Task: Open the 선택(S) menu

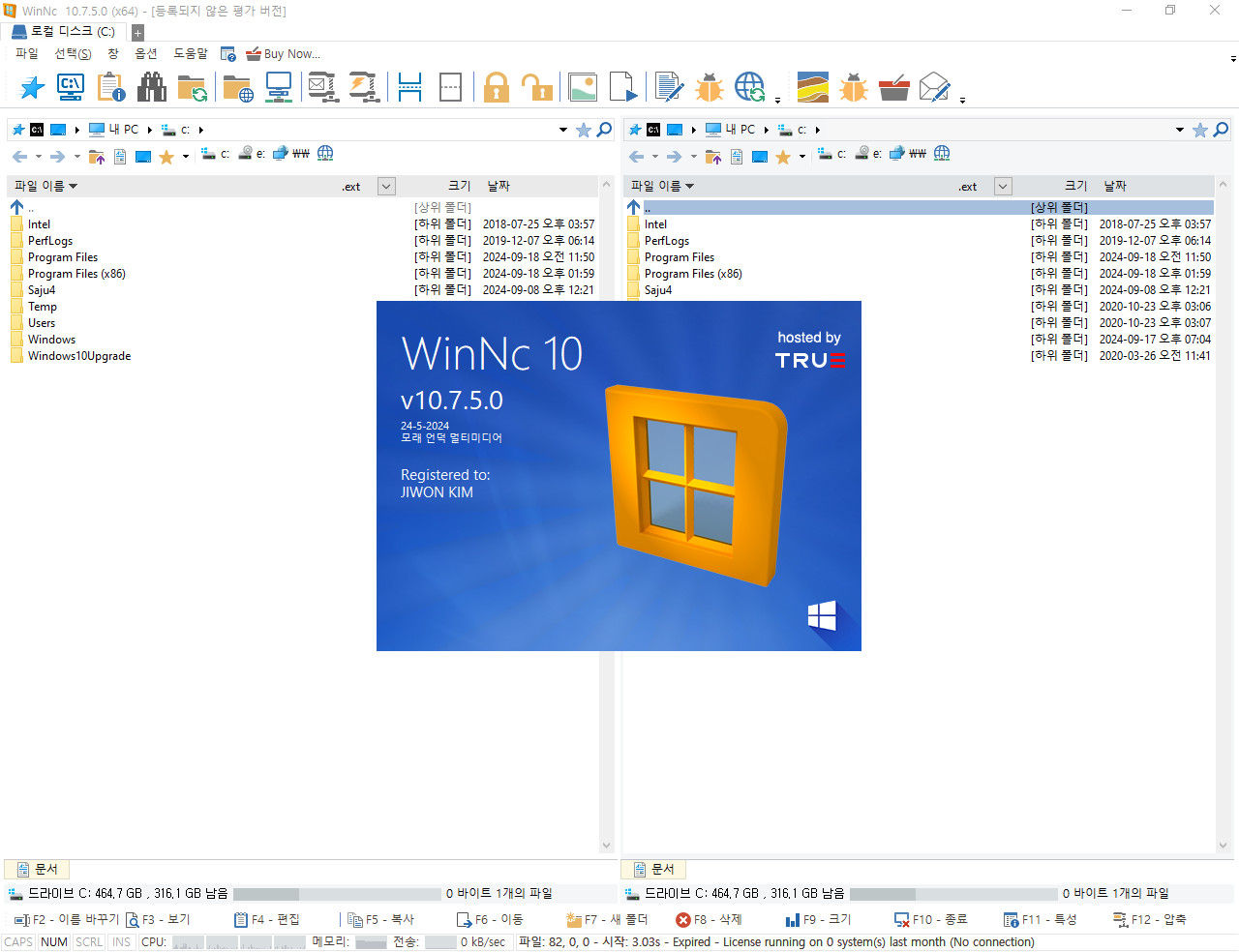Action: pyautogui.click(x=73, y=54)
